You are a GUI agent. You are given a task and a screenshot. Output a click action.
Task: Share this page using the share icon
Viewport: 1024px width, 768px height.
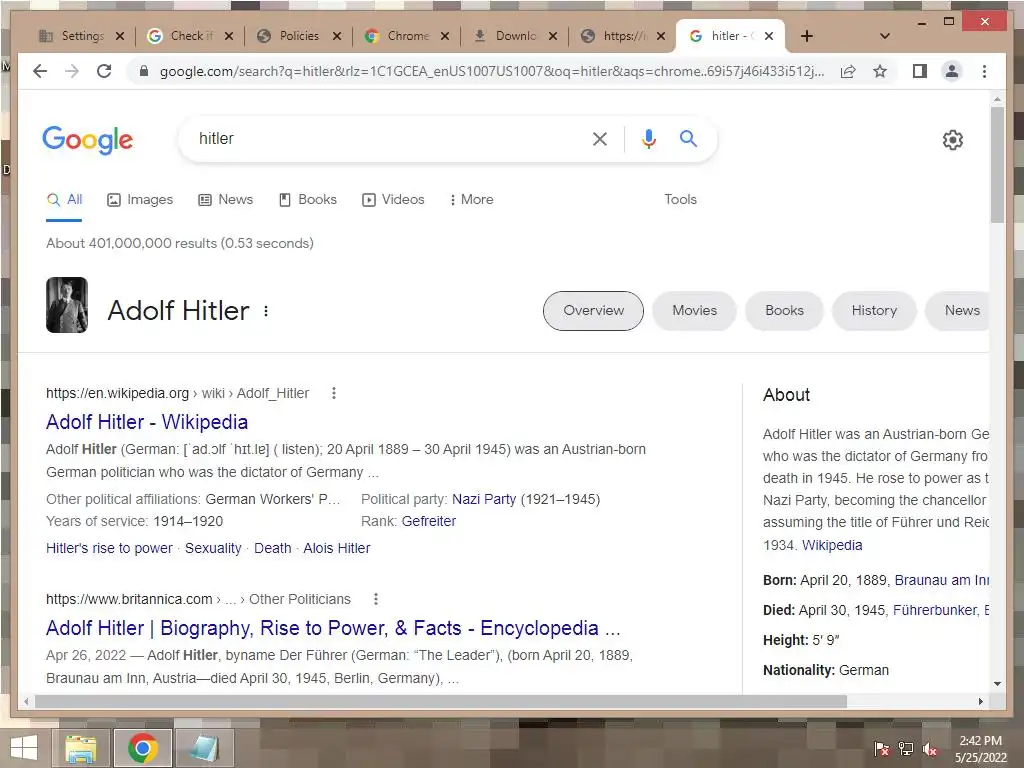pos(848,71)
